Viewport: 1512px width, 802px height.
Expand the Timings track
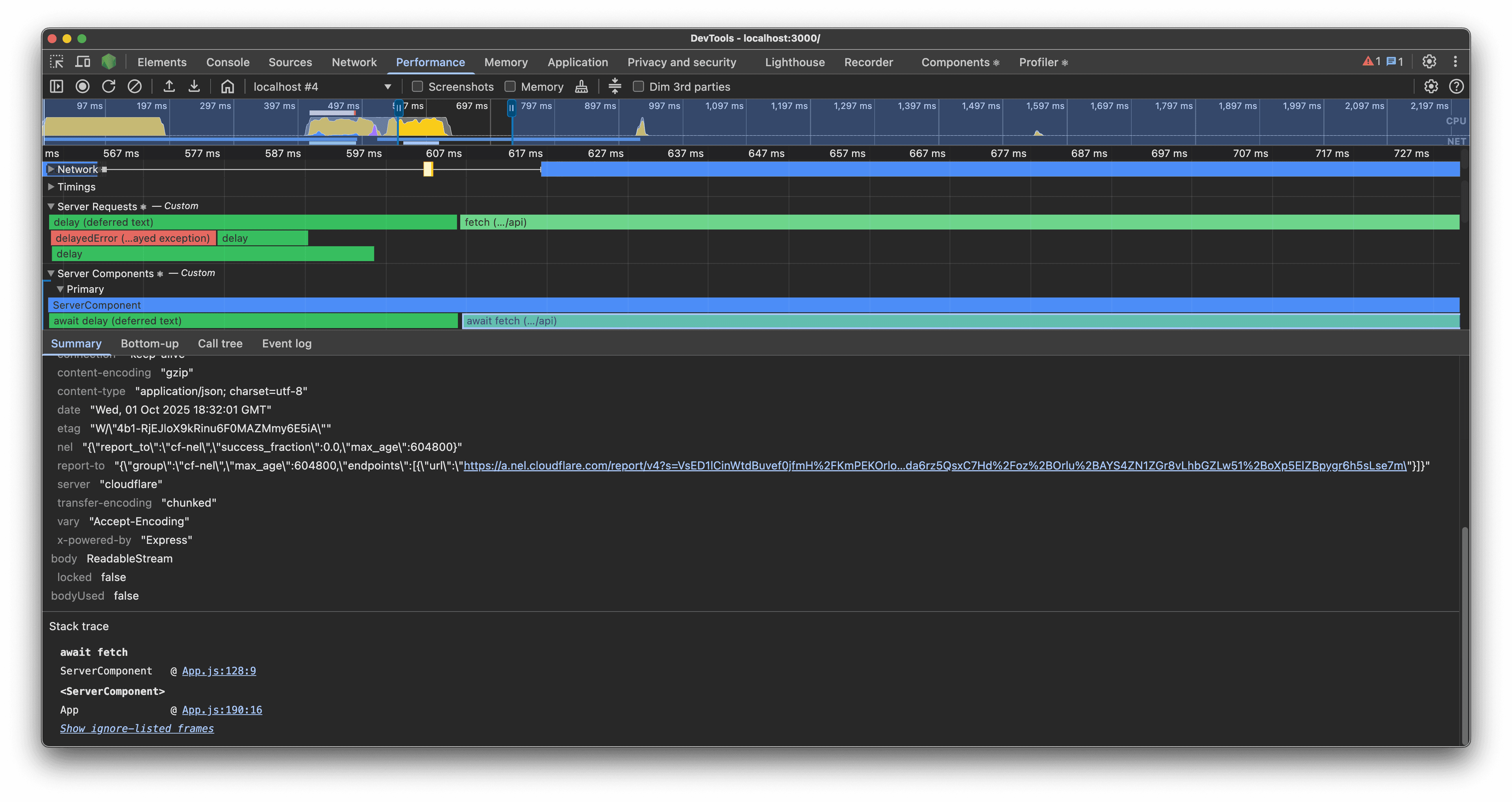51,187
